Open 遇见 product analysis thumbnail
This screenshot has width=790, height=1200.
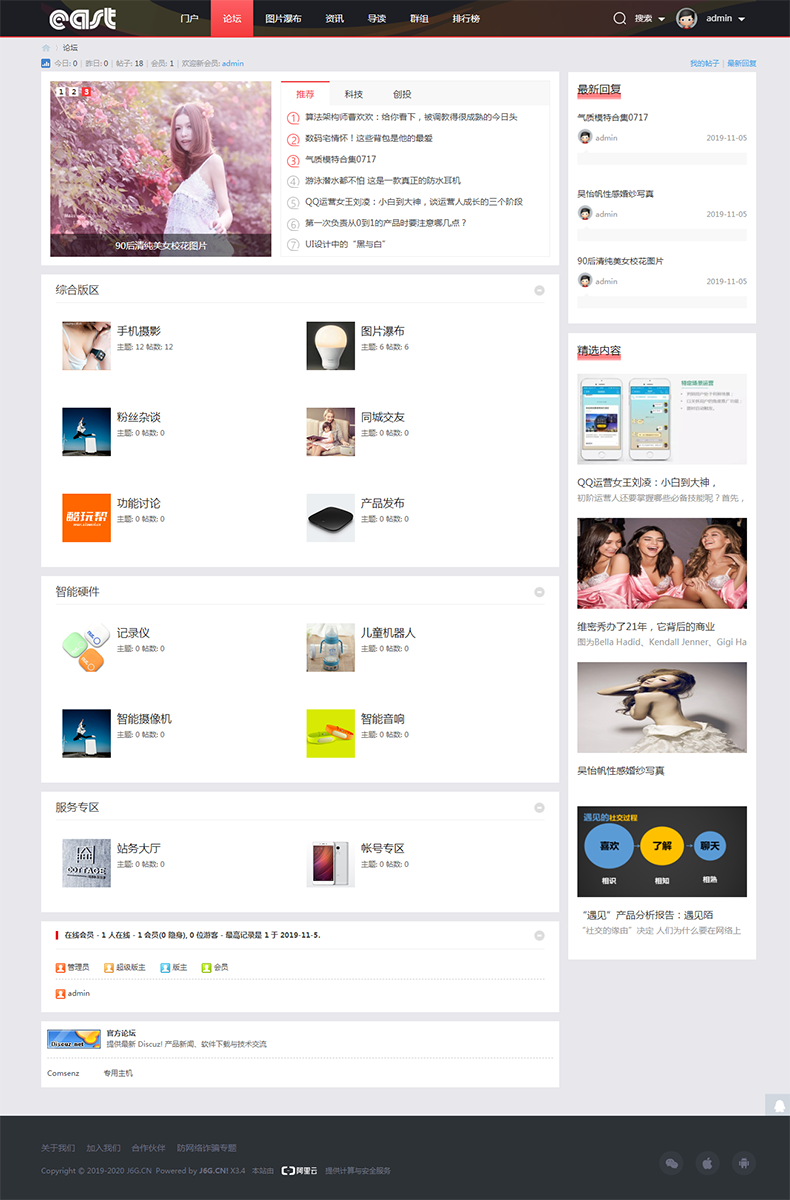click(x=662, y=851)
